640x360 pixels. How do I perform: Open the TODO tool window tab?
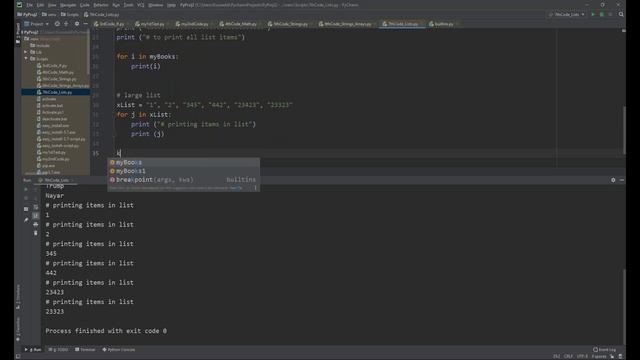59,350
